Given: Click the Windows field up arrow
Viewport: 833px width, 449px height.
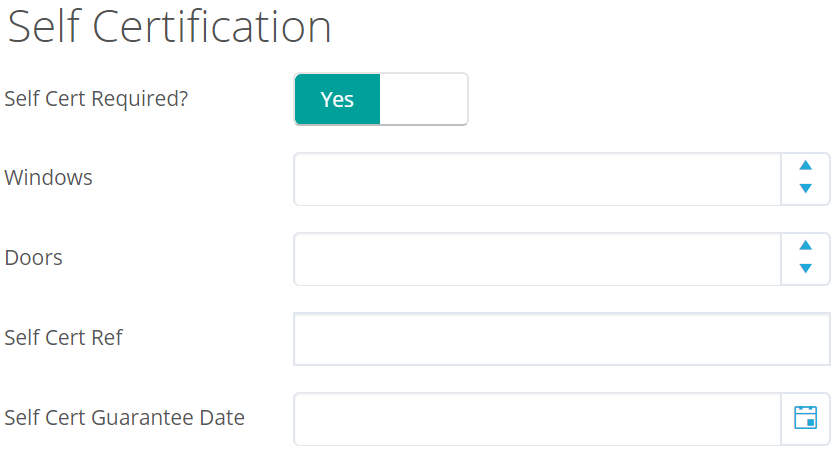Looking at the screenshot, I should pyautogui.click(x=805, y=167).
